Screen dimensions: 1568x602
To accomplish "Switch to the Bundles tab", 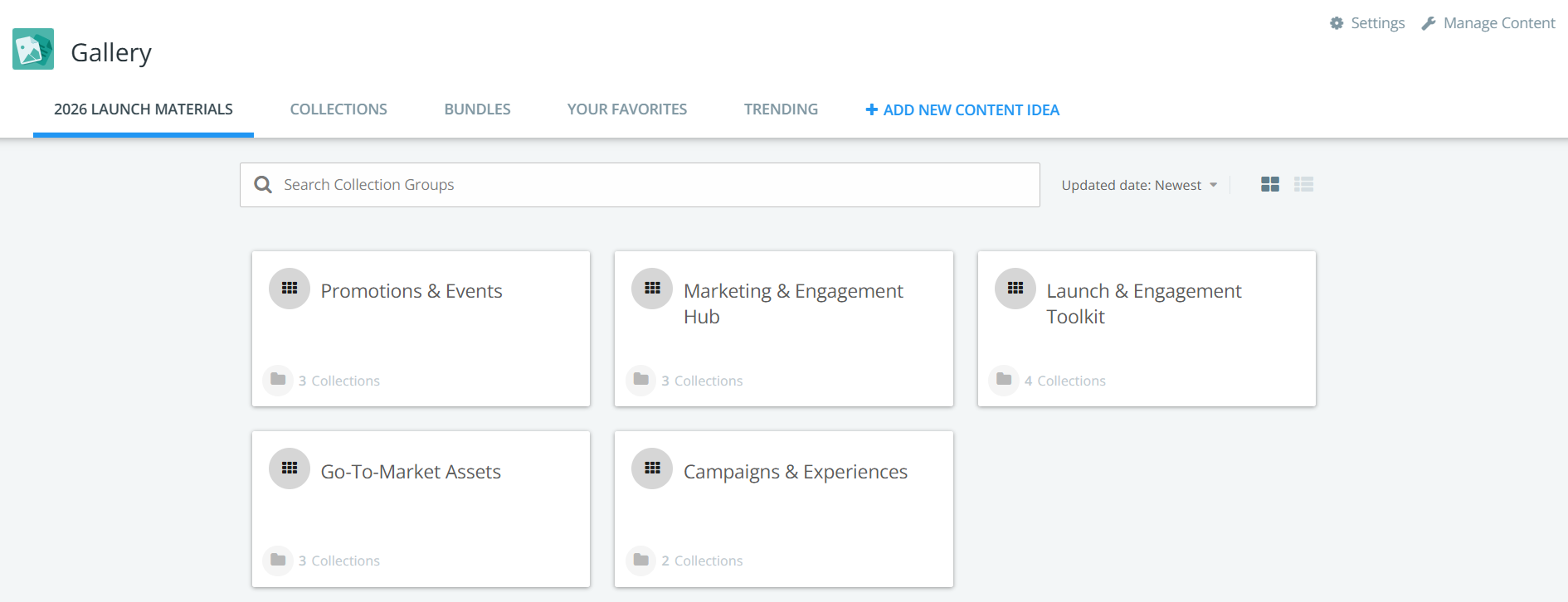I will click(477, 109).
